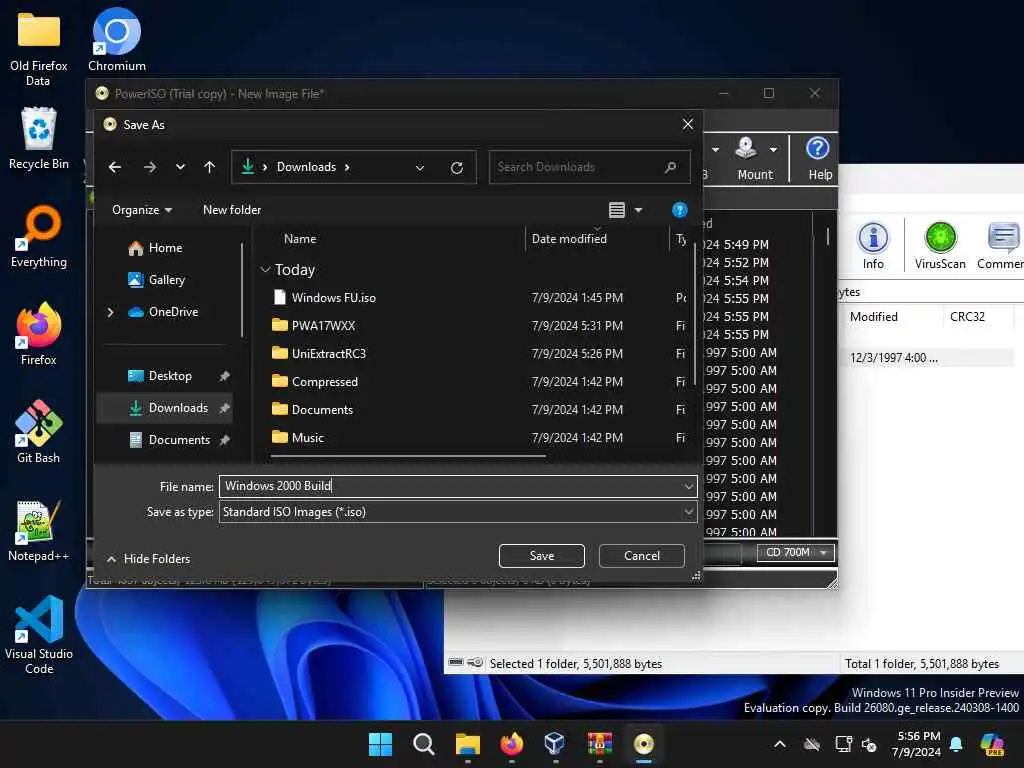Close the Save As dialog
The image size is (1024, 768).
click(688, 124)
